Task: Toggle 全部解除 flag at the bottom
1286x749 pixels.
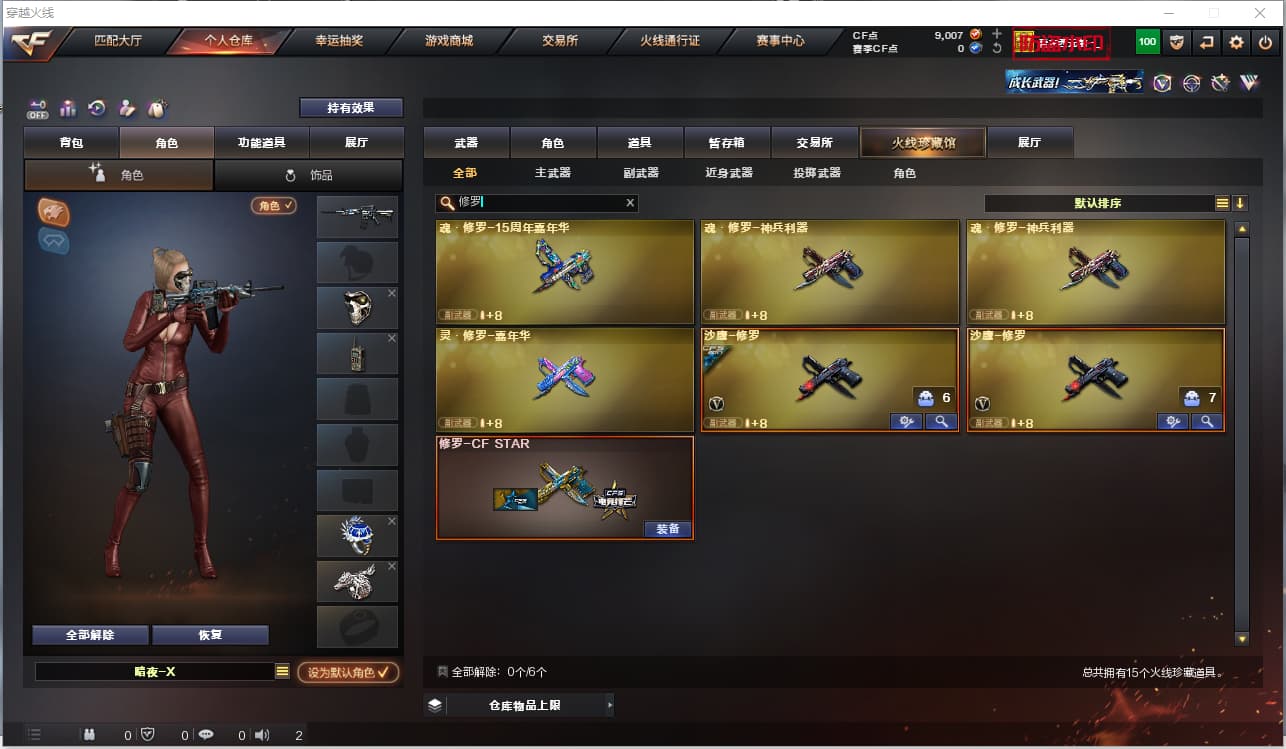Action: coord(442,672)
